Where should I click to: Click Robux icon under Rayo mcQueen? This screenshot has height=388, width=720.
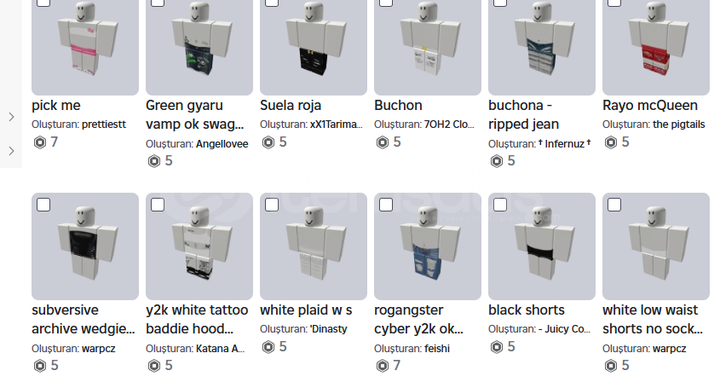pyautogui.click(x=611, y=142)
